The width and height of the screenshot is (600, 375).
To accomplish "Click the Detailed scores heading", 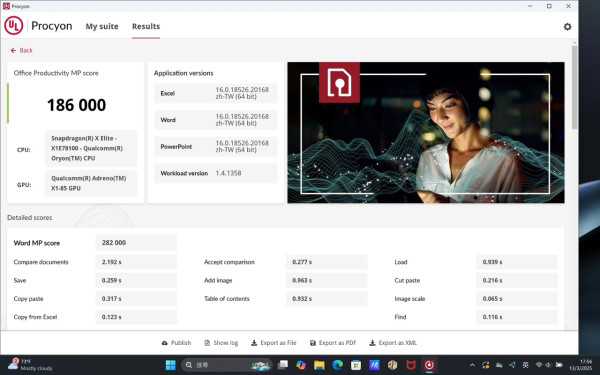I will click(29, 218).
